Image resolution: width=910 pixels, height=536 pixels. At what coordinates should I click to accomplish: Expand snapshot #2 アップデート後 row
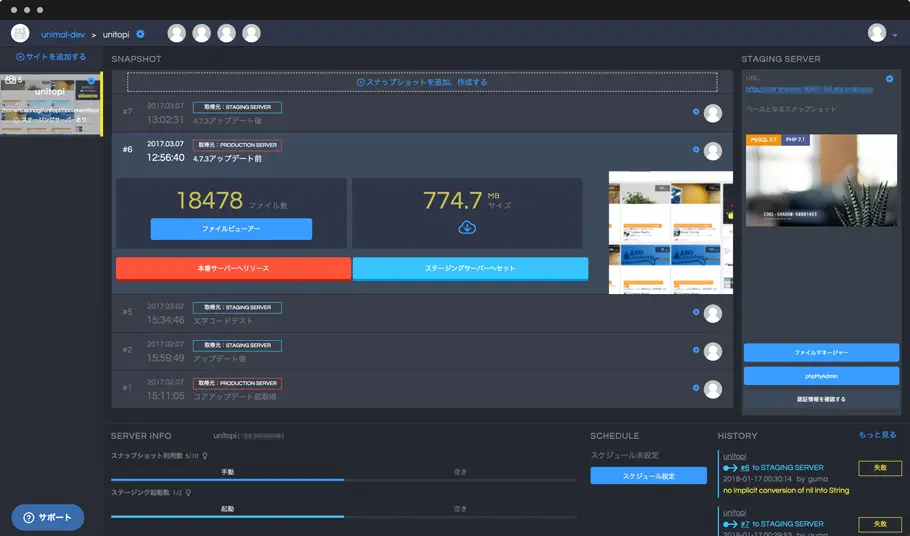click(400, 350)
